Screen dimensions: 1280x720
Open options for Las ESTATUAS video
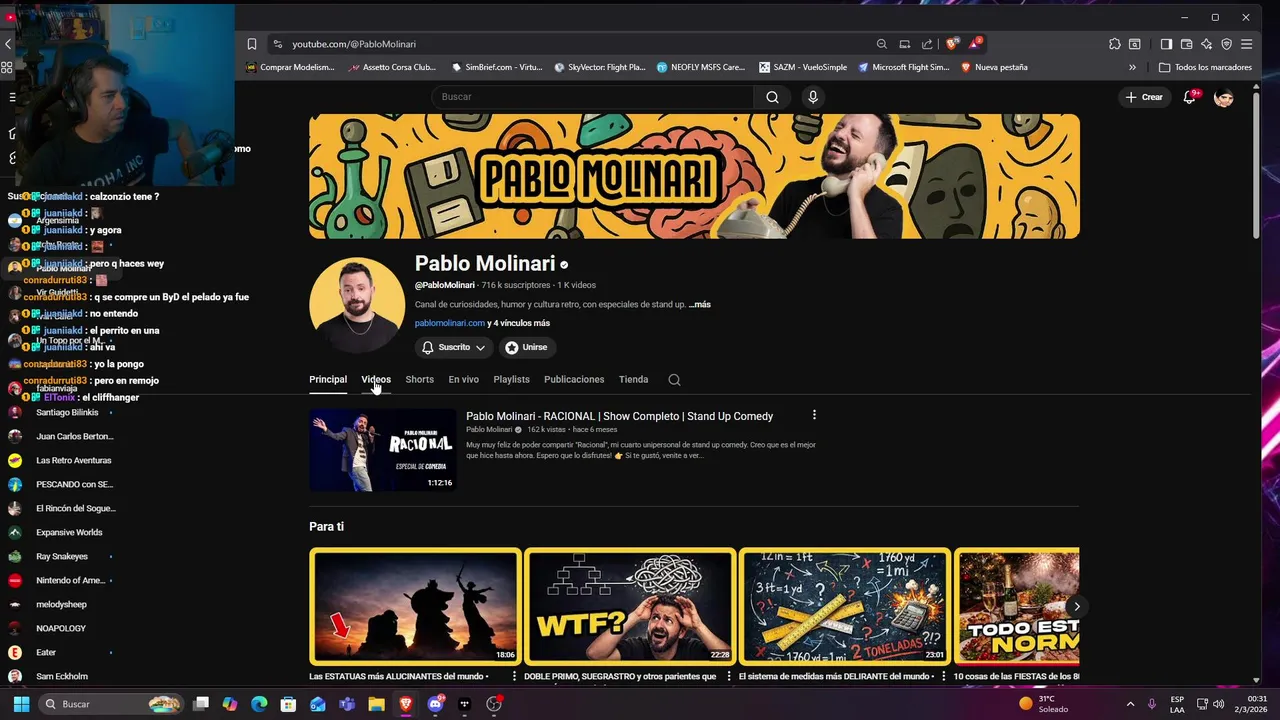pos(514,677)
